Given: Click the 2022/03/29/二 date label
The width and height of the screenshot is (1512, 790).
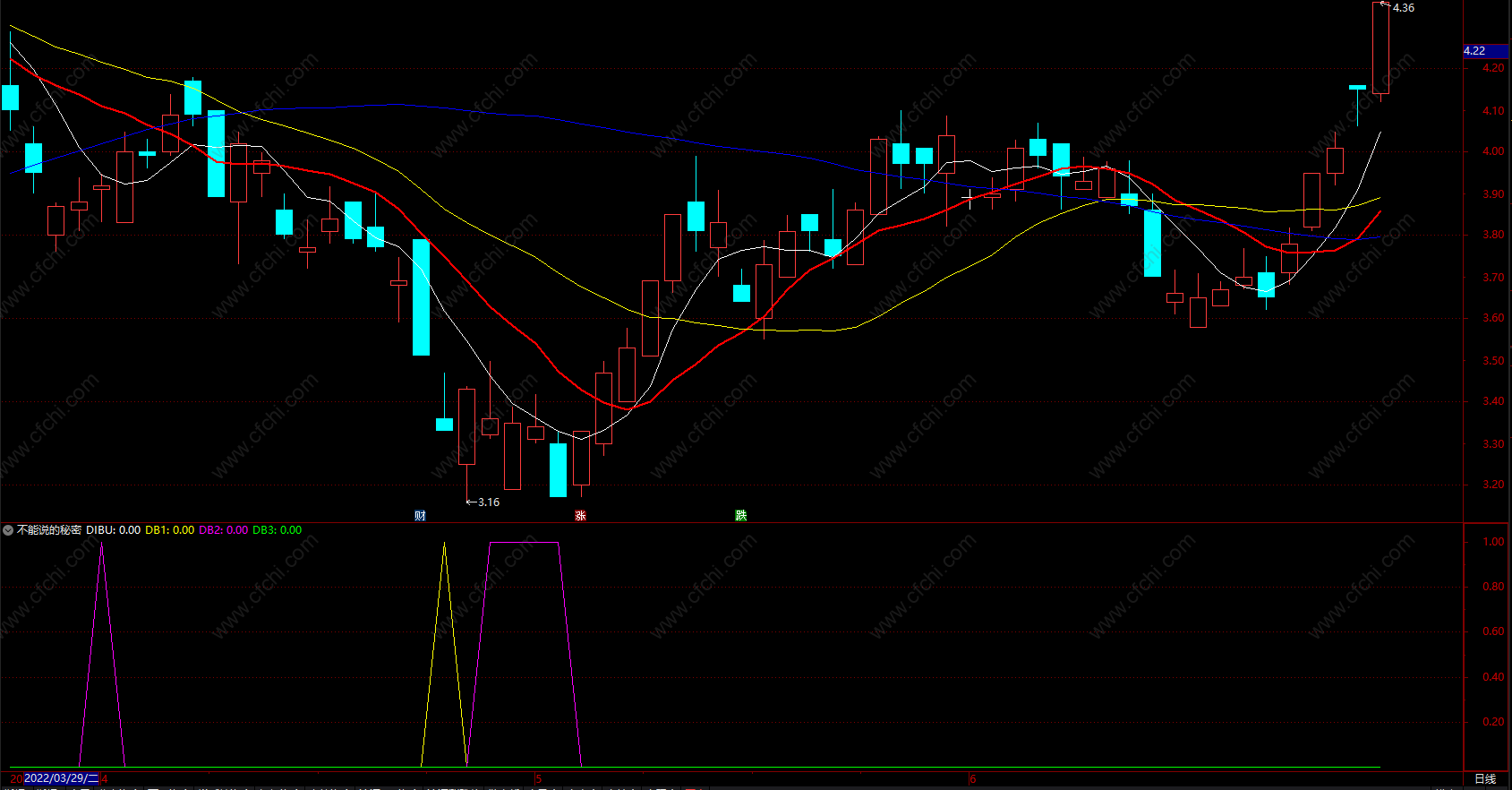Looking at the screenshot, I should pos(61,778).
